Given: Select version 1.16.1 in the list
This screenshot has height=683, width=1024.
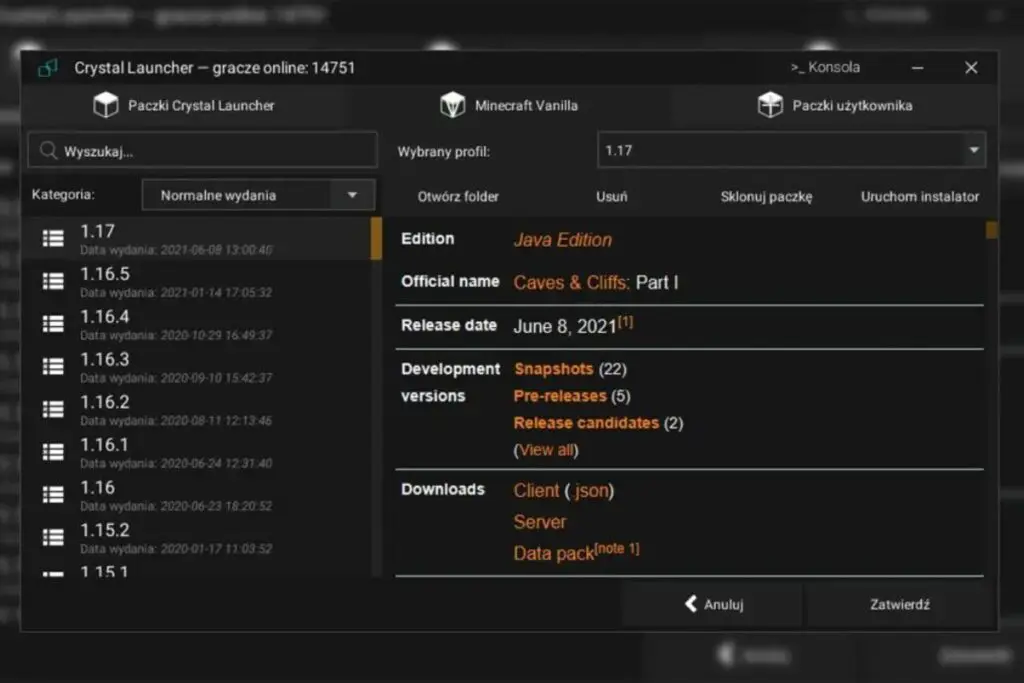Looking at the screenshot, I should click(x=196, y=453).
